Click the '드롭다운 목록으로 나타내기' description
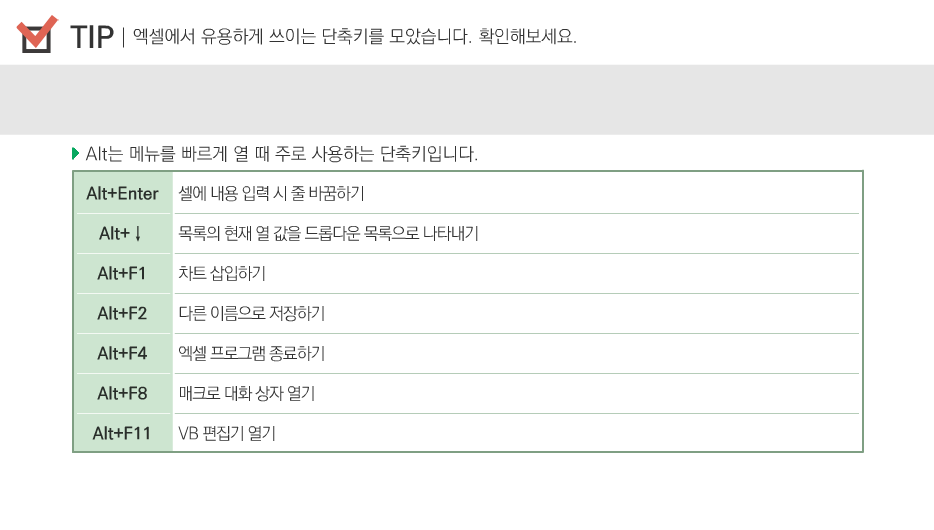This screenshot has height=530, width=934. [391, 233]
